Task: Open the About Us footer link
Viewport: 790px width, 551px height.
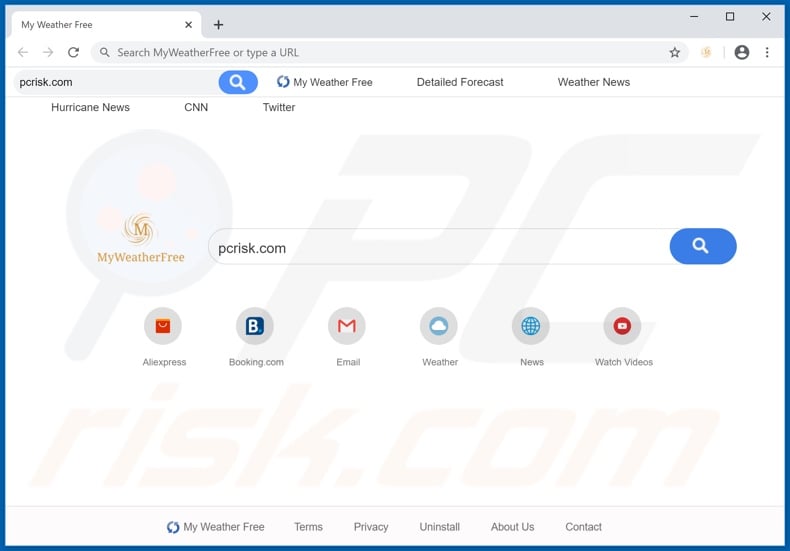Action: (512, 527)
